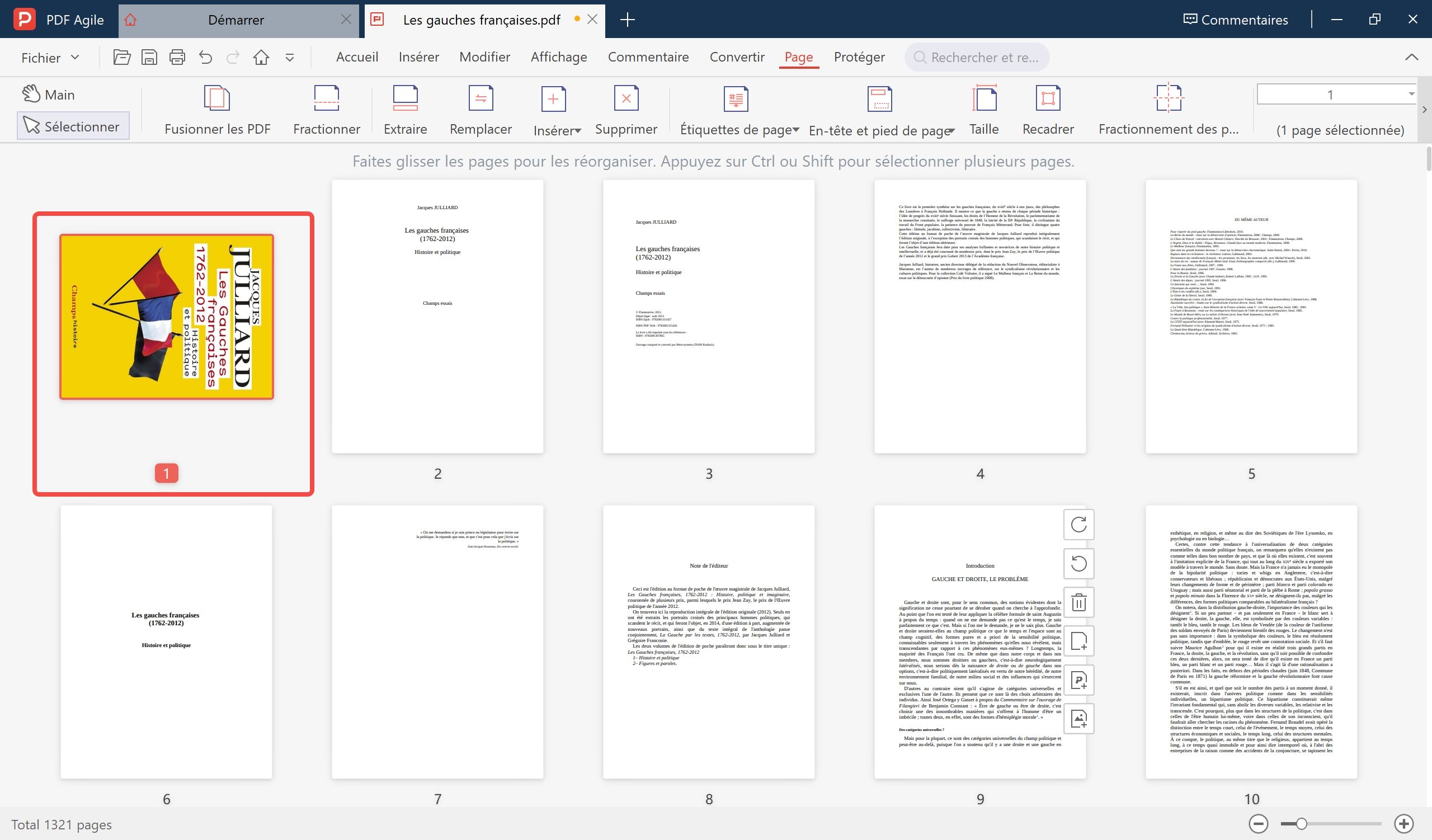This screenshot has height=840, width=1432.
Task: Select page 8 Note de l'éditeur thumbnail
Action: 709,642
